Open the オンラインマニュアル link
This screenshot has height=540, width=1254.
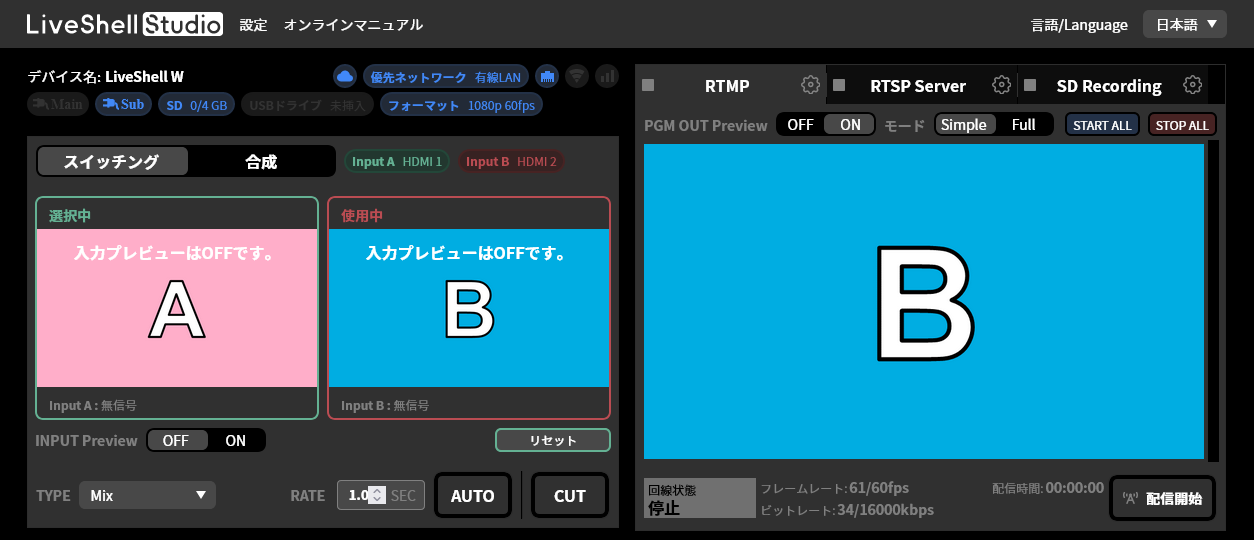coord(353,25)
